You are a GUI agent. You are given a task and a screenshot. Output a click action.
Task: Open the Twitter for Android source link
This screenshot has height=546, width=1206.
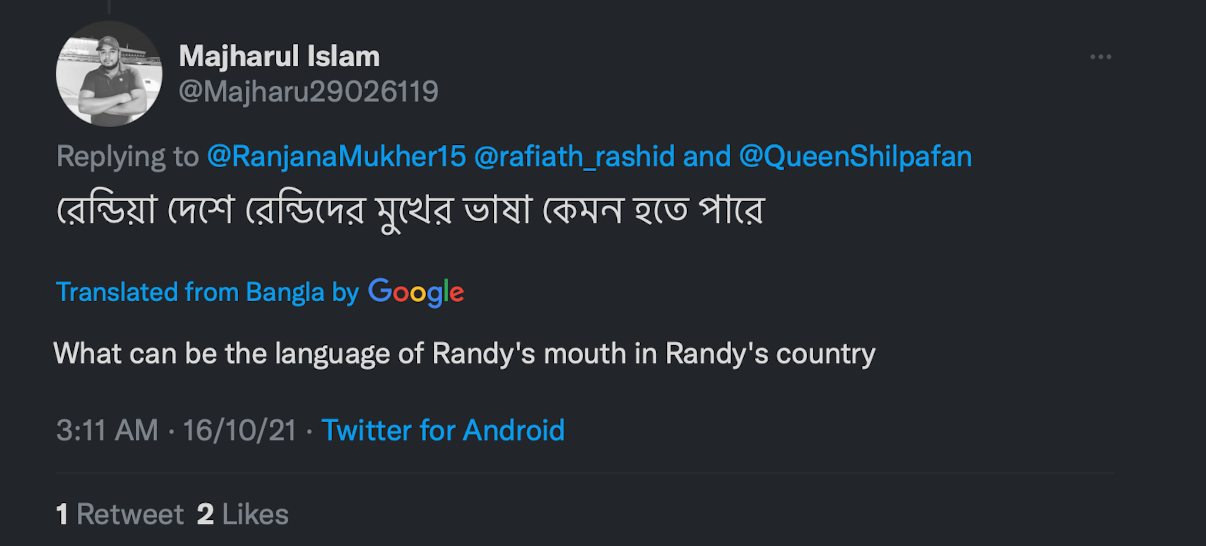[x=443, y=430]
